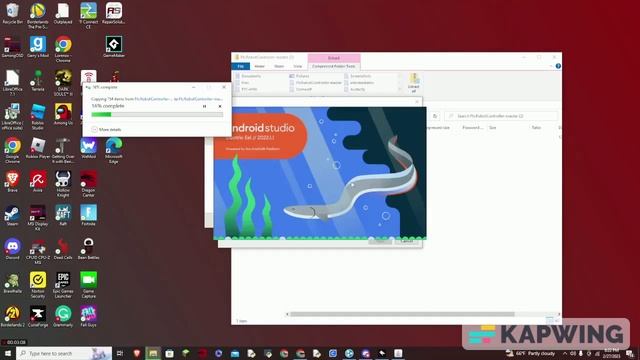640x360 pixels.
Task: Switch to the Share ribbon tab
Action: tap(279, 66)
